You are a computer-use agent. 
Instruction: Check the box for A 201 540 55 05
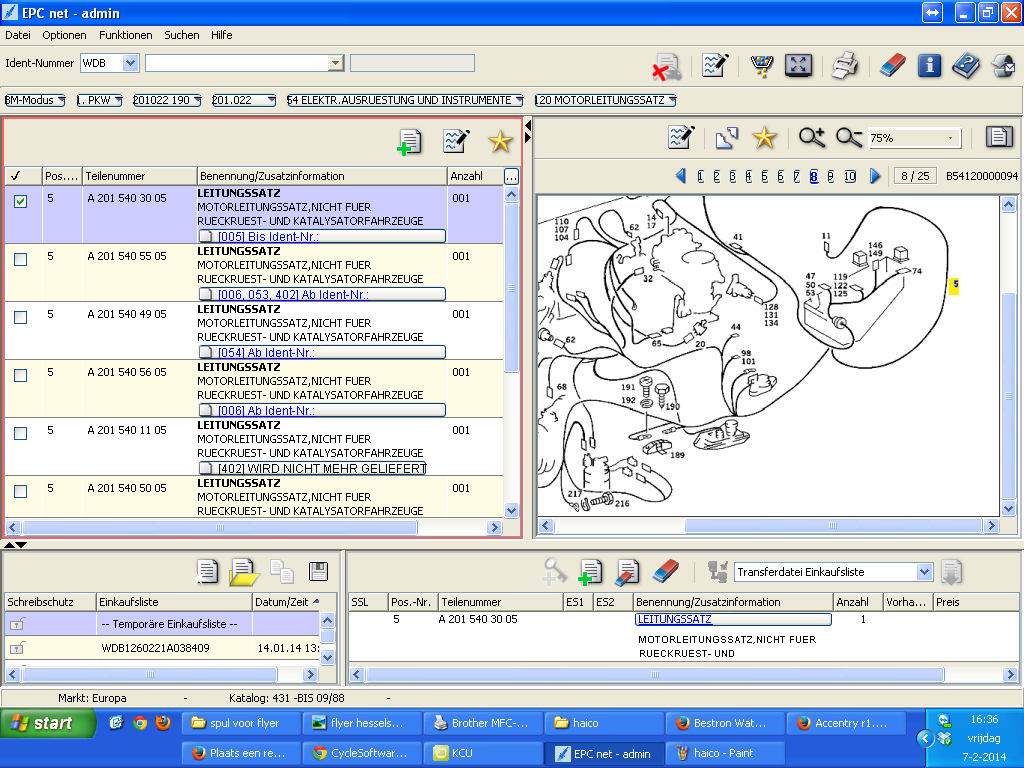point(21,259)
